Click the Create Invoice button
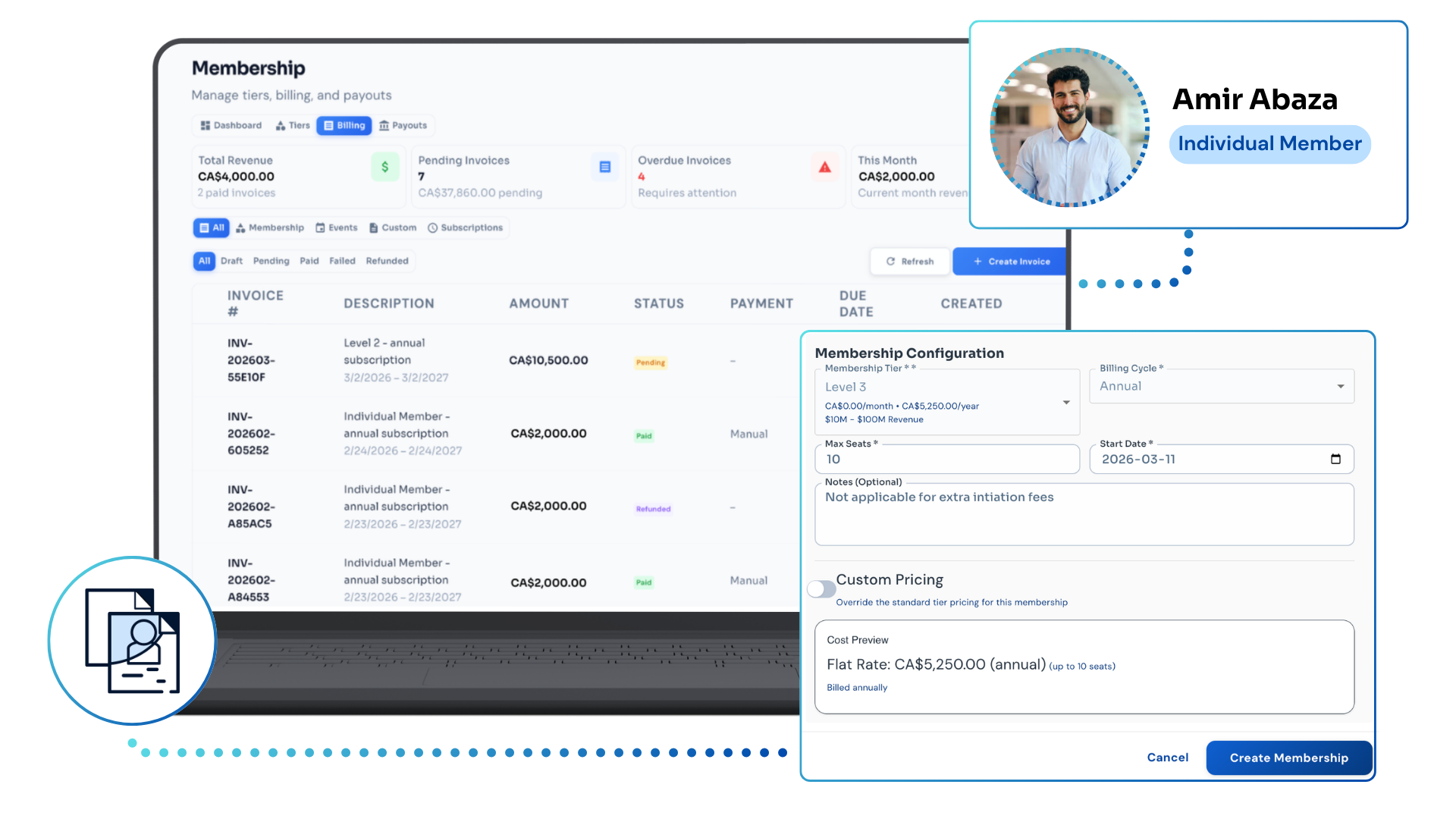 1011,262
